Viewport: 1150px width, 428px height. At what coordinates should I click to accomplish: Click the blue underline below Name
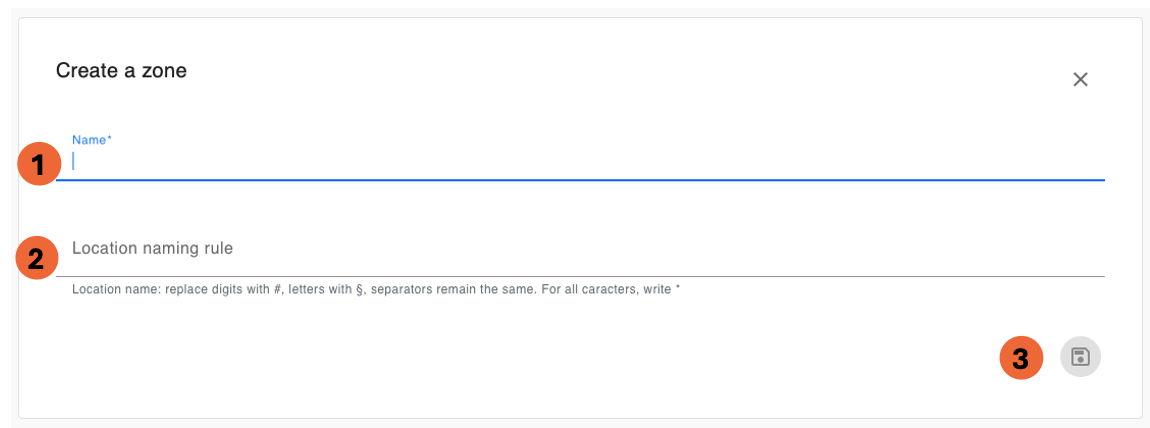580,179
